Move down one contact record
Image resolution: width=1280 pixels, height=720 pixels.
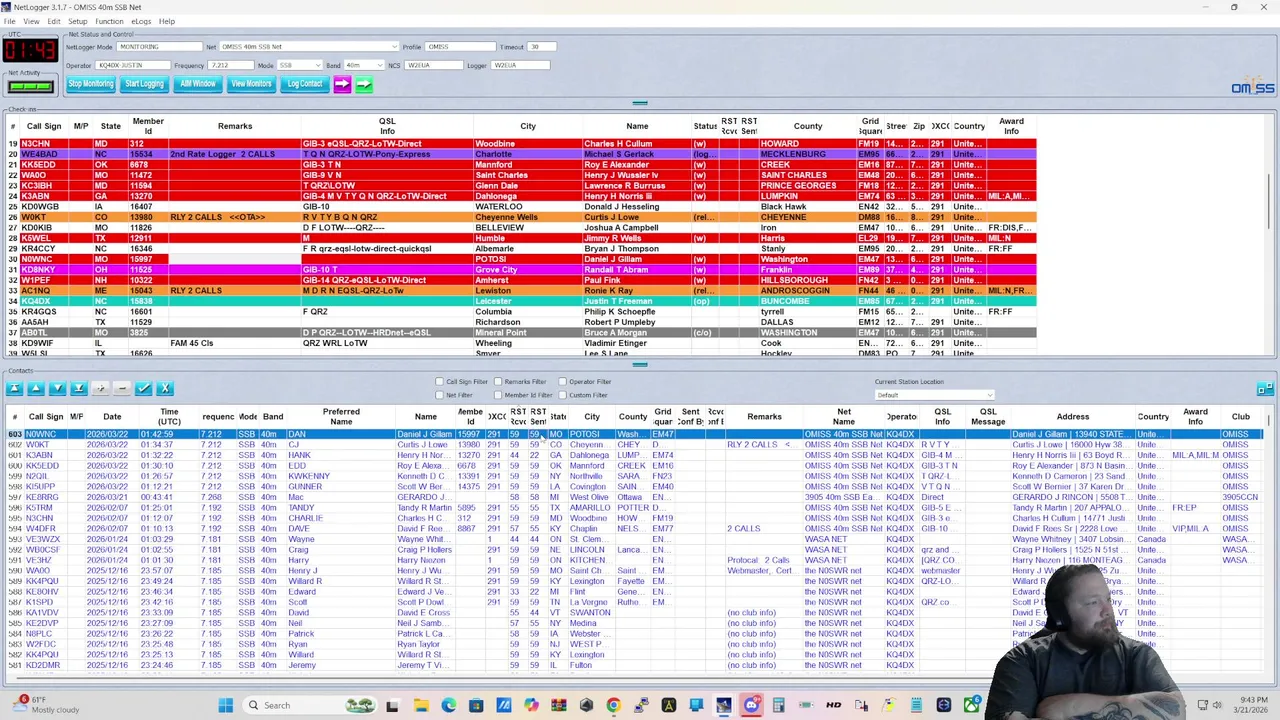tap(57, 388)
